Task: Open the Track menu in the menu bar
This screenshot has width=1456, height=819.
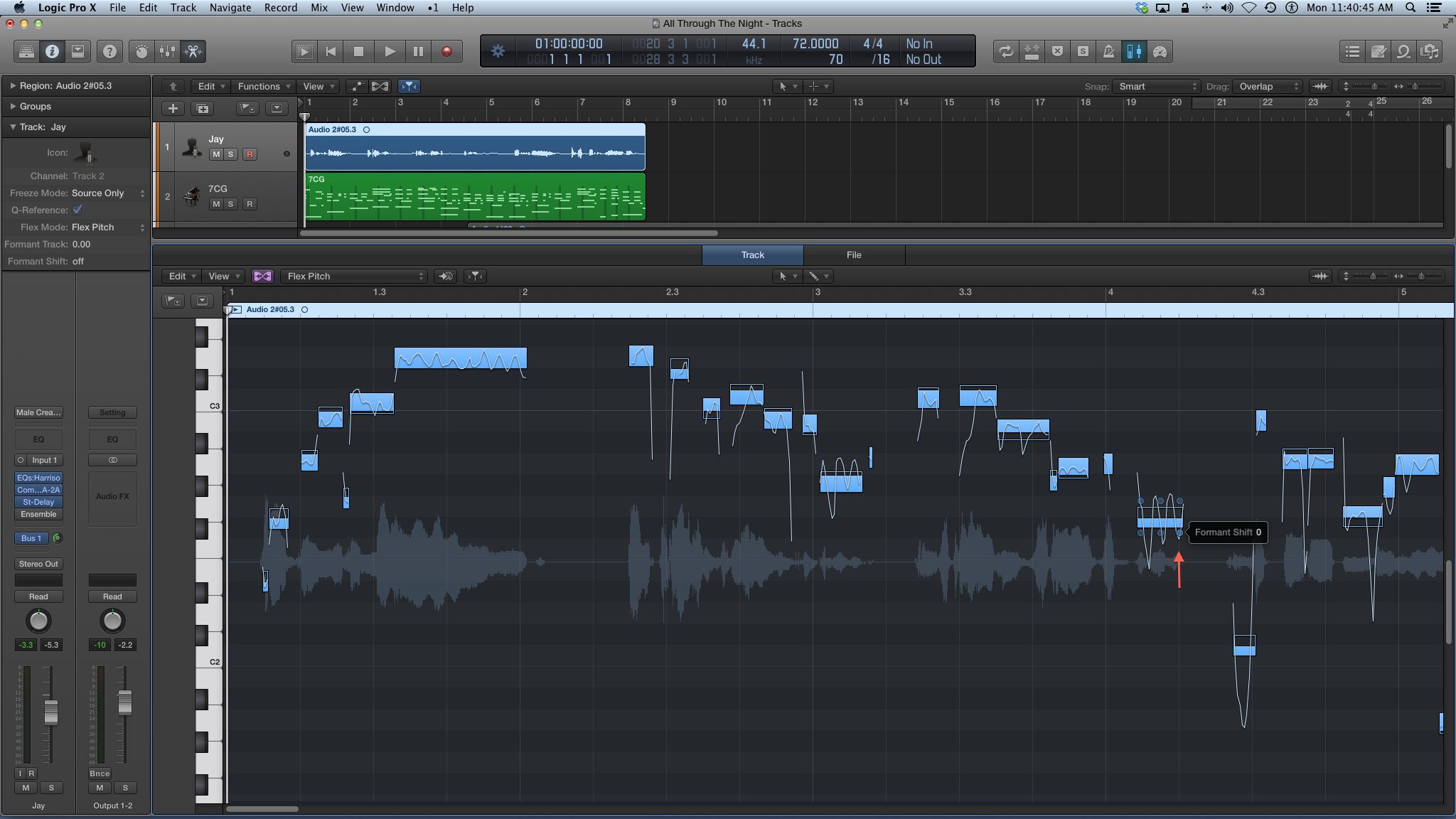Action: tap(183, 7)
